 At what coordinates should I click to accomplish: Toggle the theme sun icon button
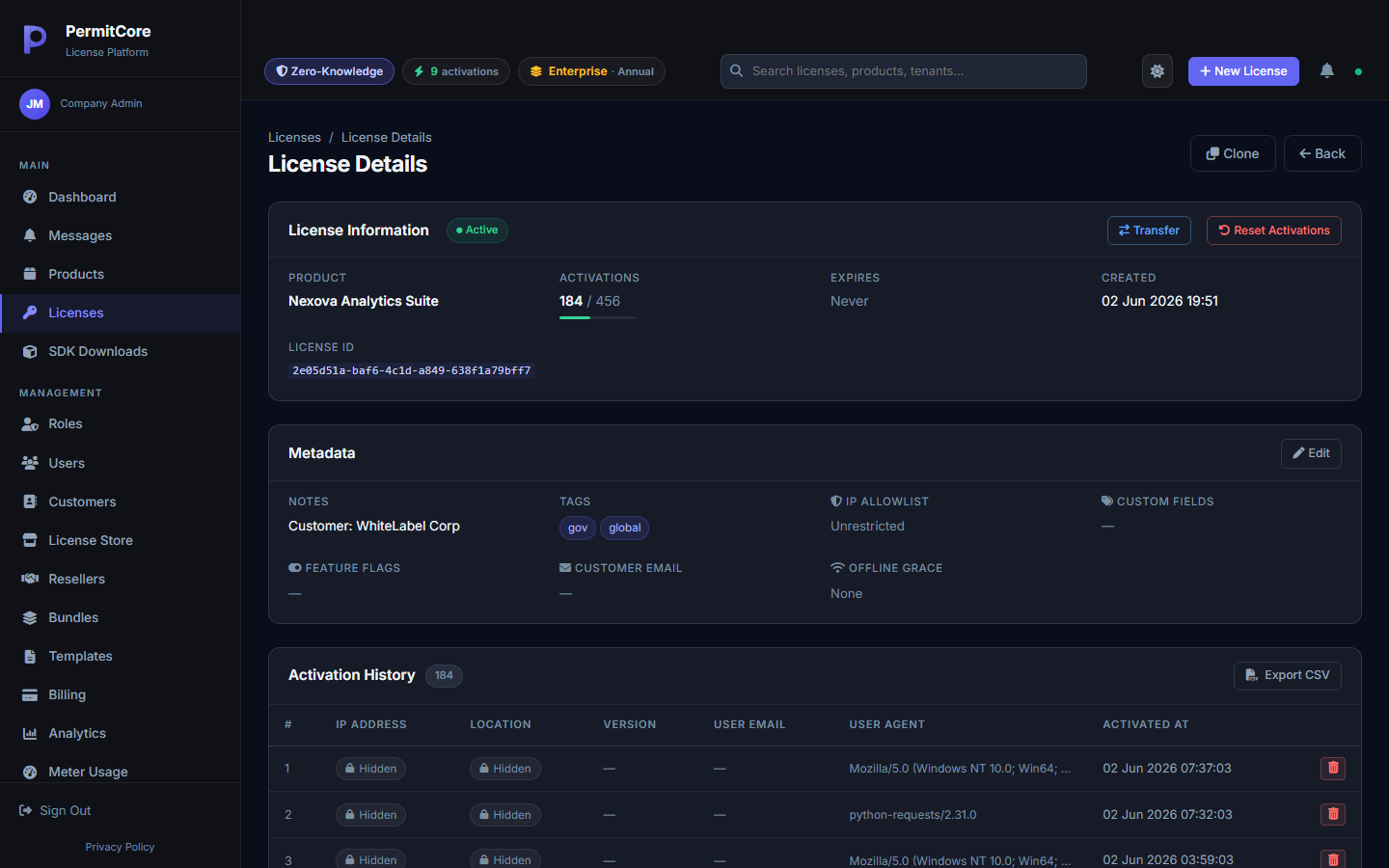pyautogui.click(x=1157, y=71)
